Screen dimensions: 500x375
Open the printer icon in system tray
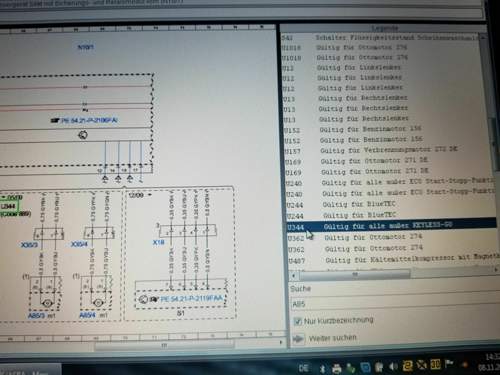[x=337, y=368]
